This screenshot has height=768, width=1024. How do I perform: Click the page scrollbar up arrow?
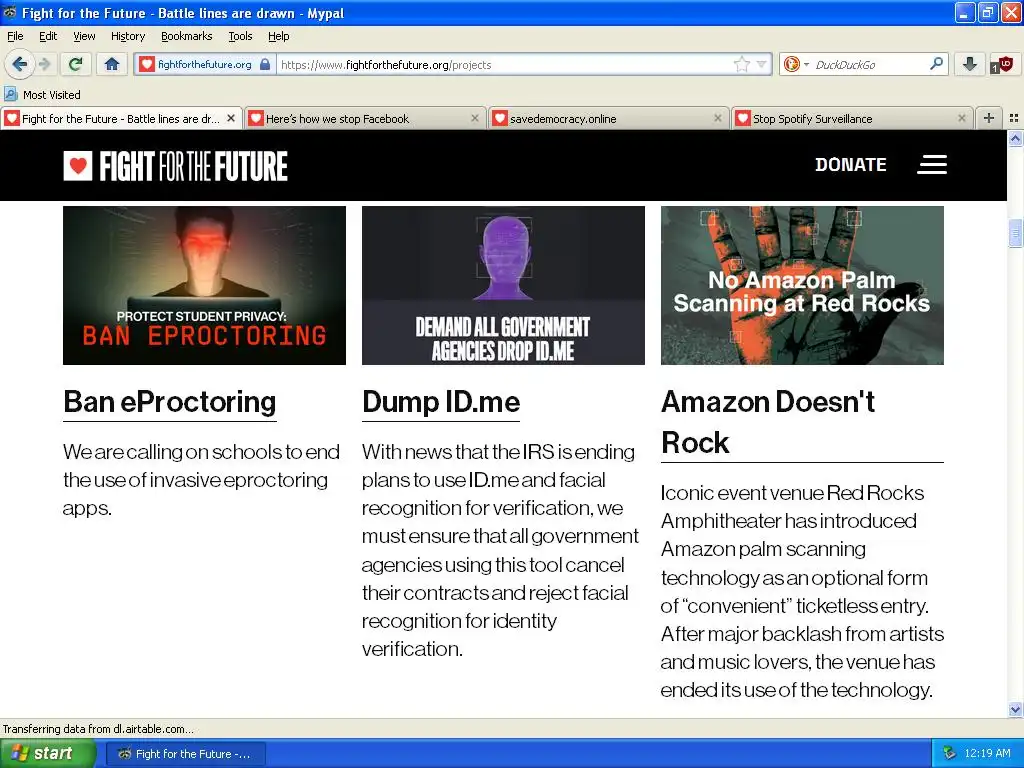[1015, 138]
